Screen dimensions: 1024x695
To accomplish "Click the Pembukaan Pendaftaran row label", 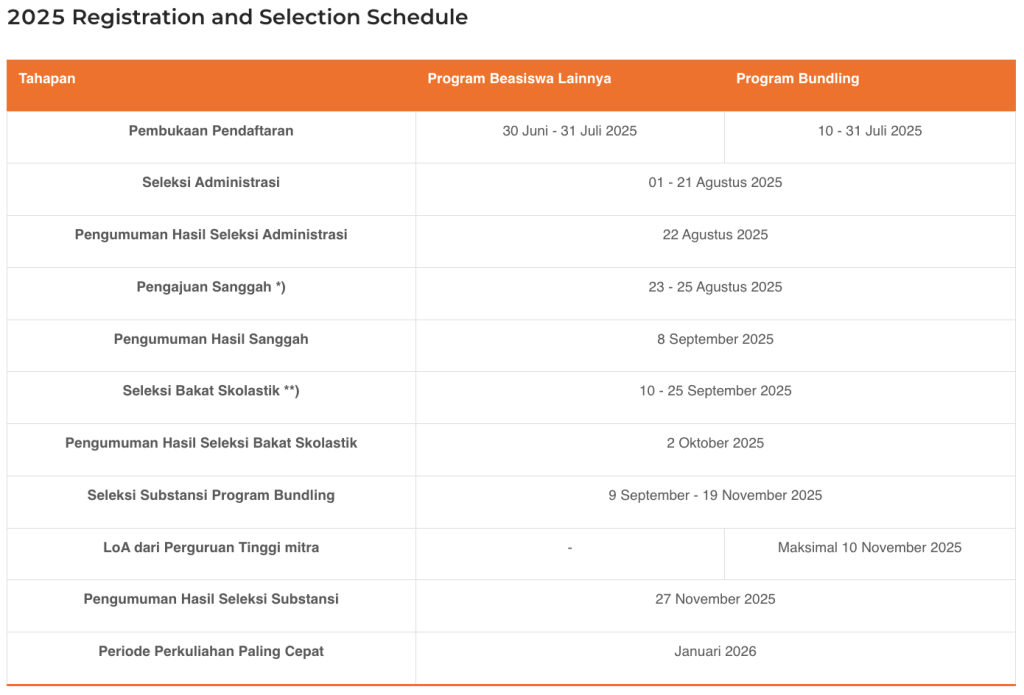I will (211, 131).
